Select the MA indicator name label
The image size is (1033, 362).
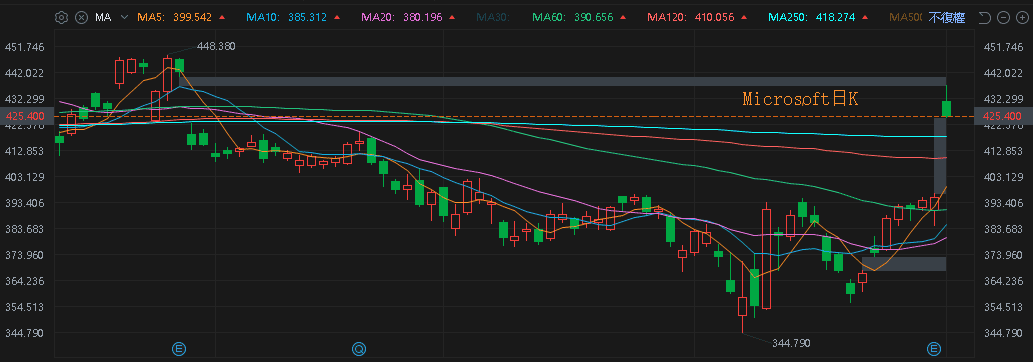pos(103,18)
